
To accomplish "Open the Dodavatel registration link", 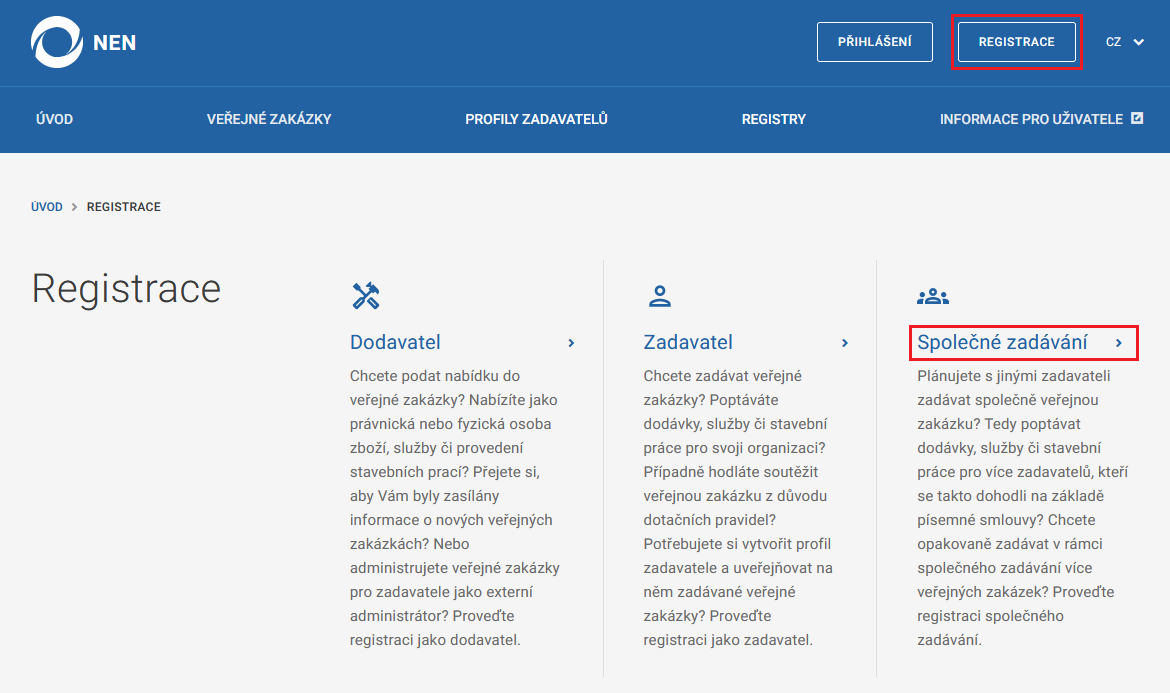I will click(395, 342).
